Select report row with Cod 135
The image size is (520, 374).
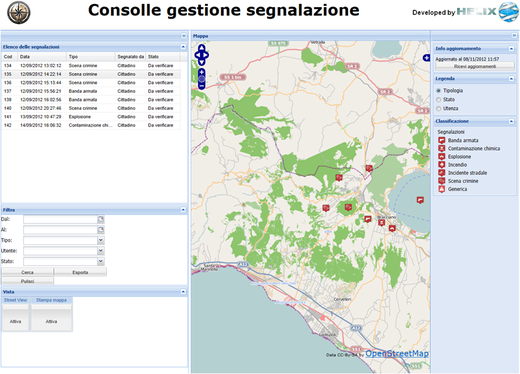91,74
